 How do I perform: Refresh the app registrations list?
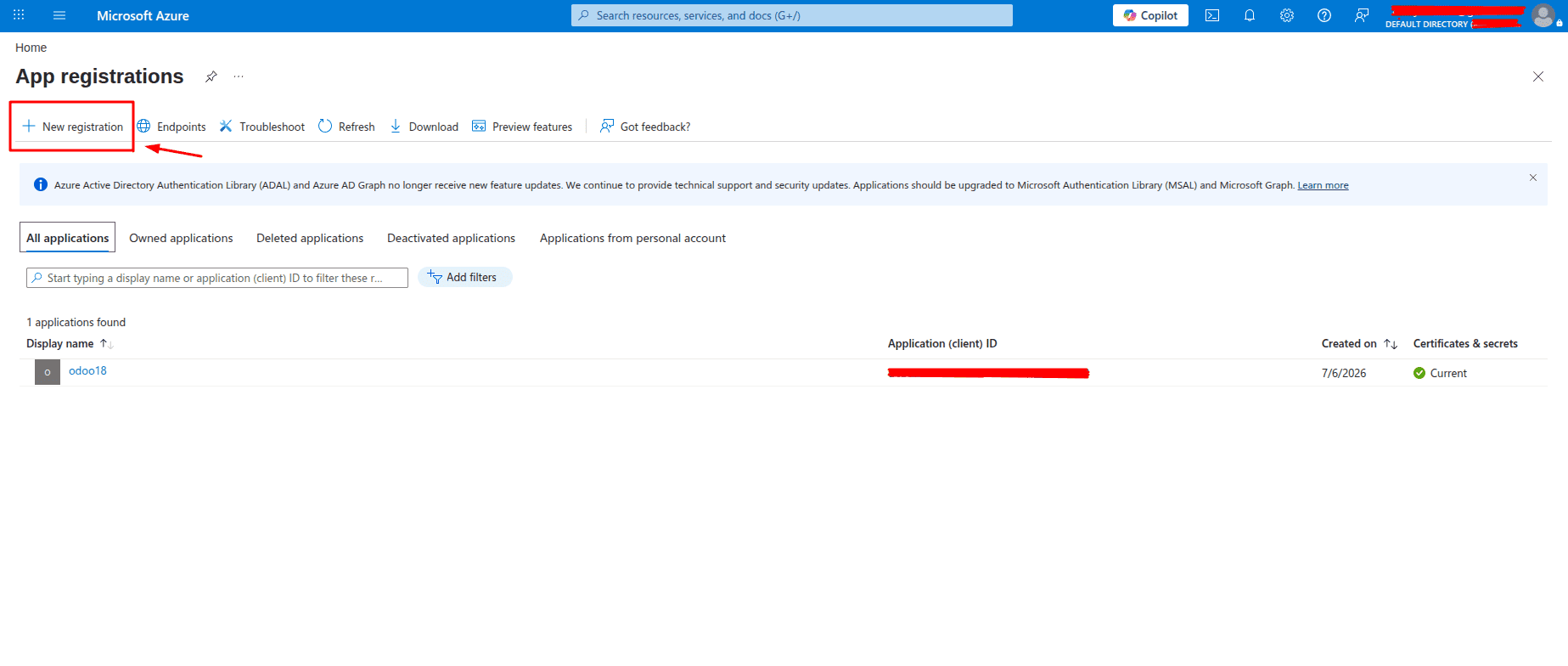tap(346, 127)
